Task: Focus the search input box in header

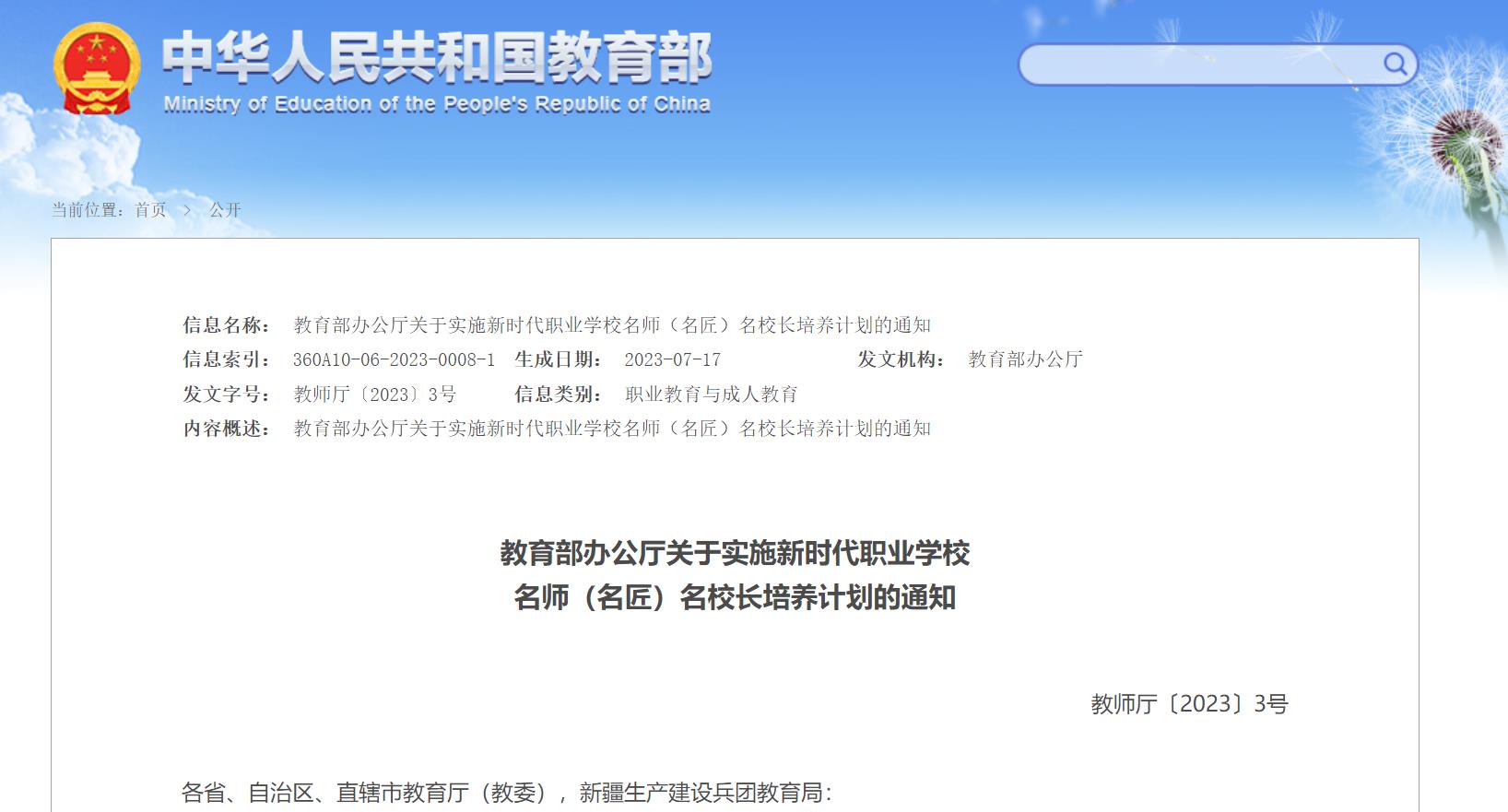Action: pos(1198,65)
